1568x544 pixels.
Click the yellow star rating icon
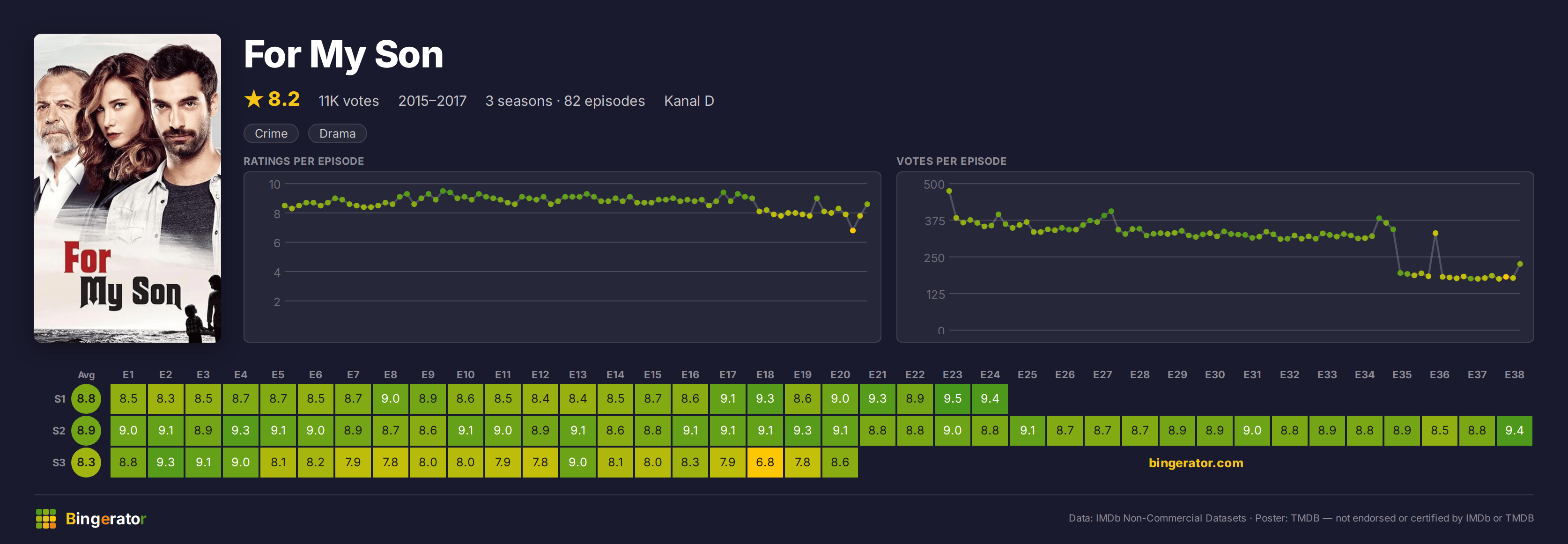click(x=253, y=99)
